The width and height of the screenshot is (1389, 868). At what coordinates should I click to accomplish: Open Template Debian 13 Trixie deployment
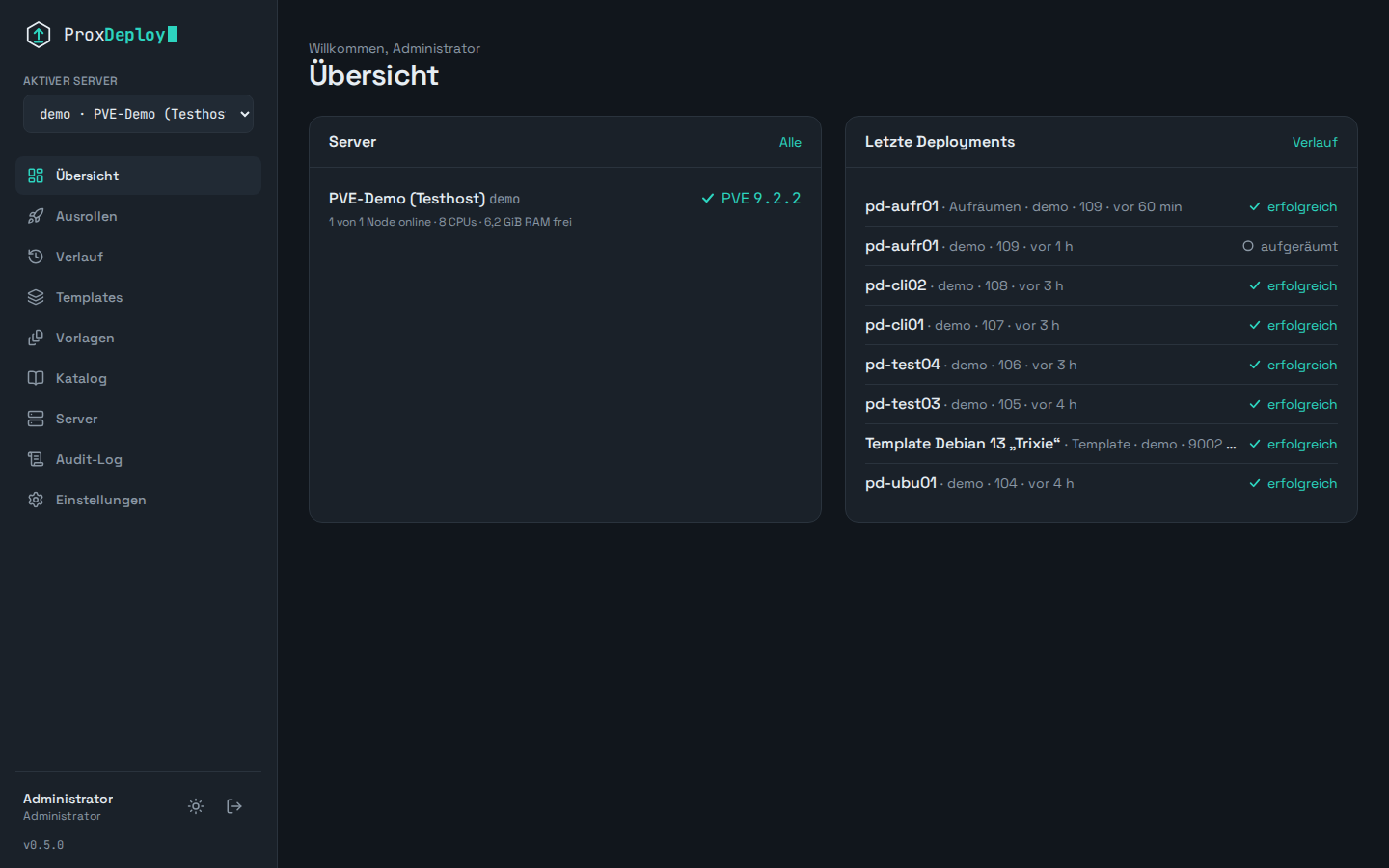tap(1102, 444)
